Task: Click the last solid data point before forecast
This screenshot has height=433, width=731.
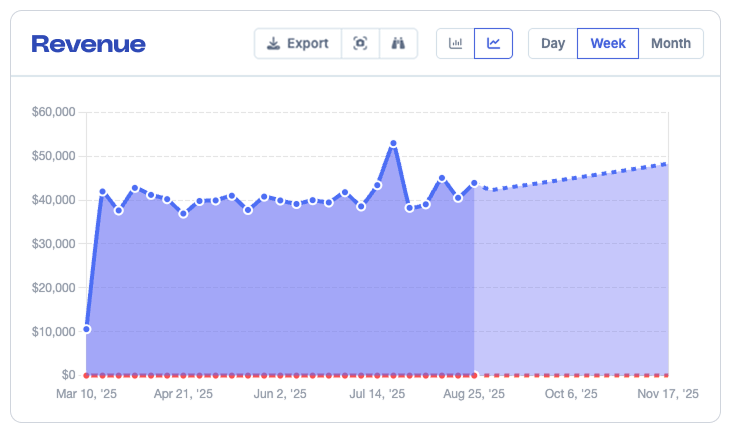Action: 474,184
